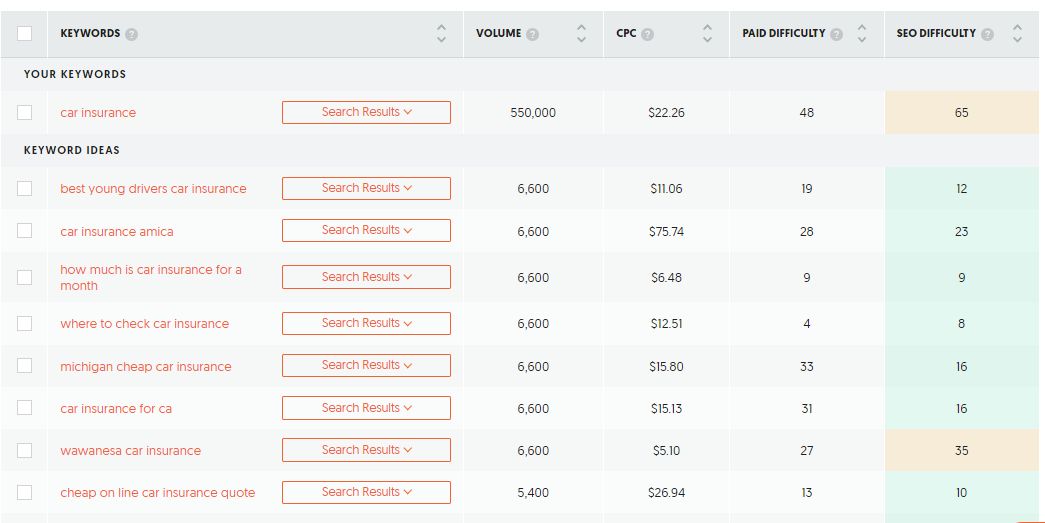Image resolution: width=1045 pixels, height=523 pixels.
Task: Click the volume value 550,000
Action: (x=533, y=113)
